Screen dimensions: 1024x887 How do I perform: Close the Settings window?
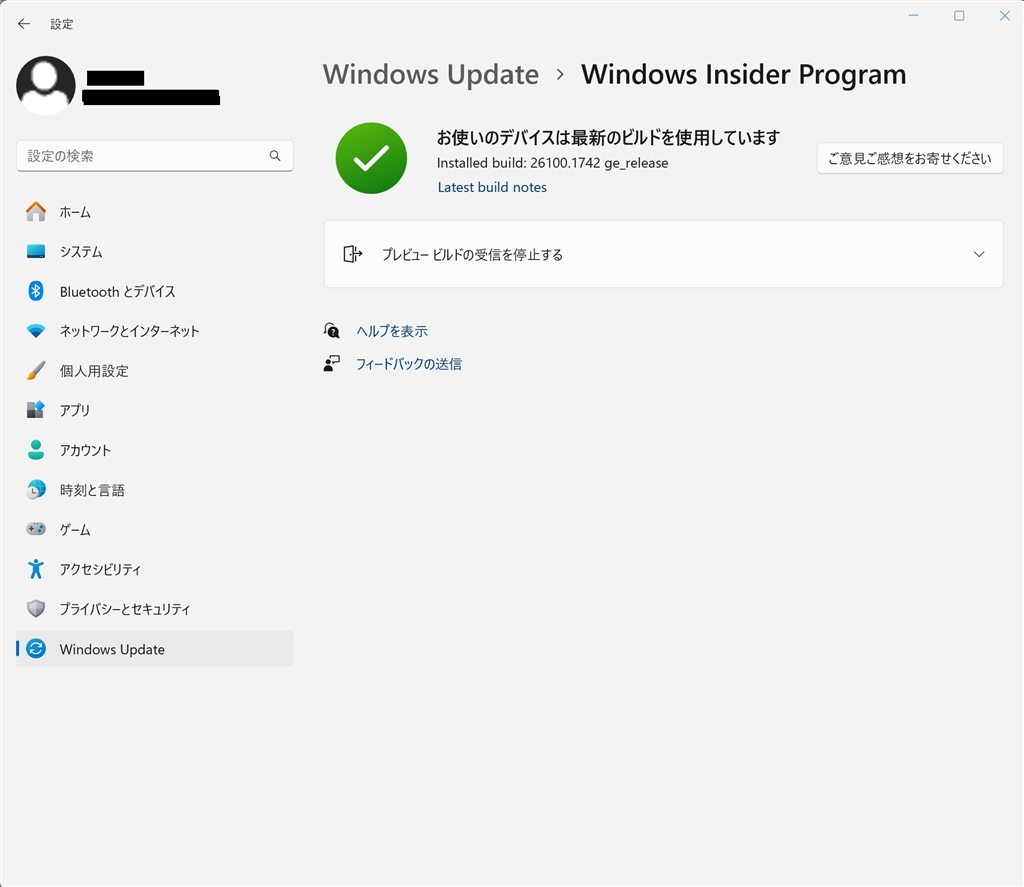point(1004,16)
